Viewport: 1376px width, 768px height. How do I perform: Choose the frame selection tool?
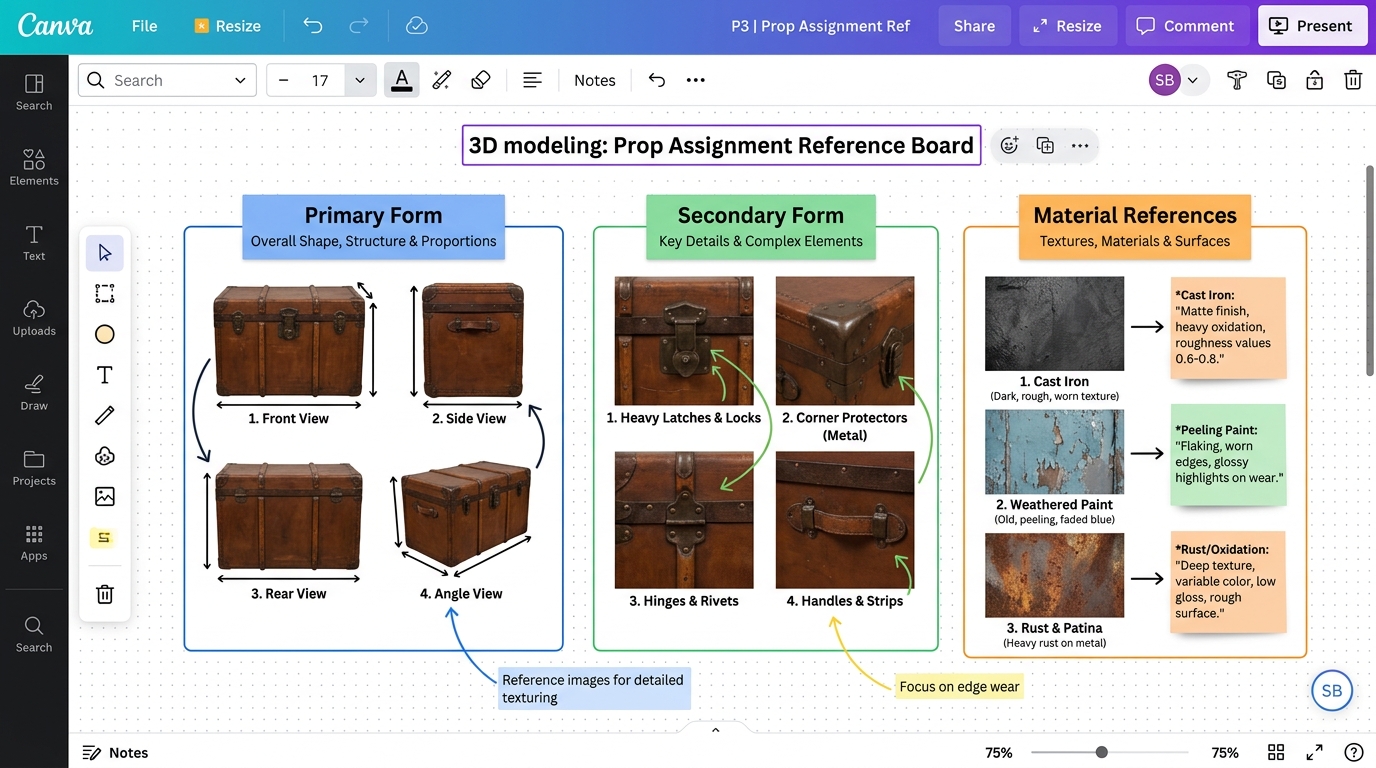coord(105,293)
